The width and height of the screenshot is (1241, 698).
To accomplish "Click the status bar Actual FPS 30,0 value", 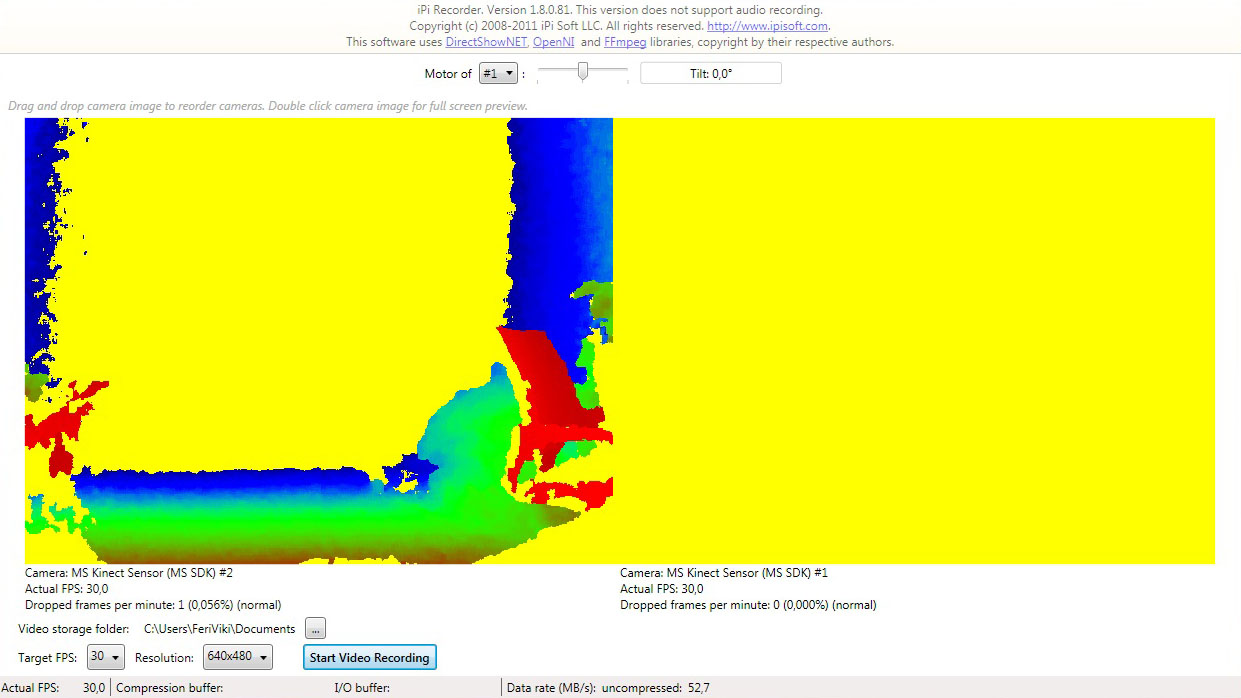I will coord(94,688).
